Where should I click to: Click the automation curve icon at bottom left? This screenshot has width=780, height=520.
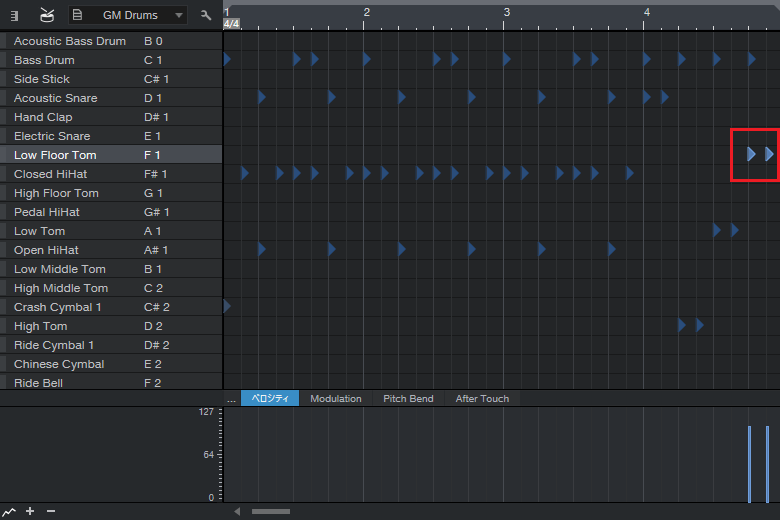pyautogui.click(x=10, y=511)
